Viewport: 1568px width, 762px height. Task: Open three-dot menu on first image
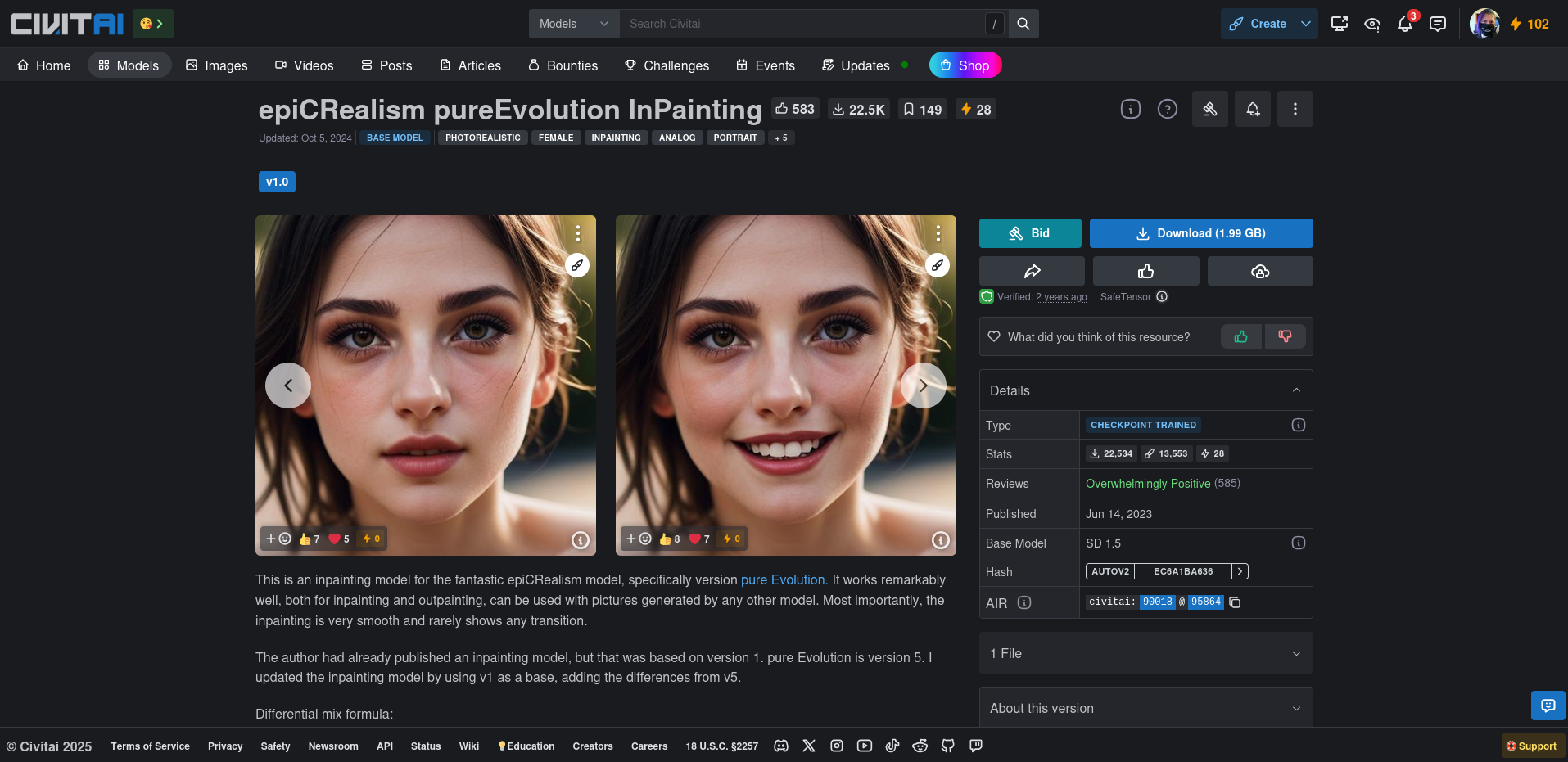[x=578, y=233]
